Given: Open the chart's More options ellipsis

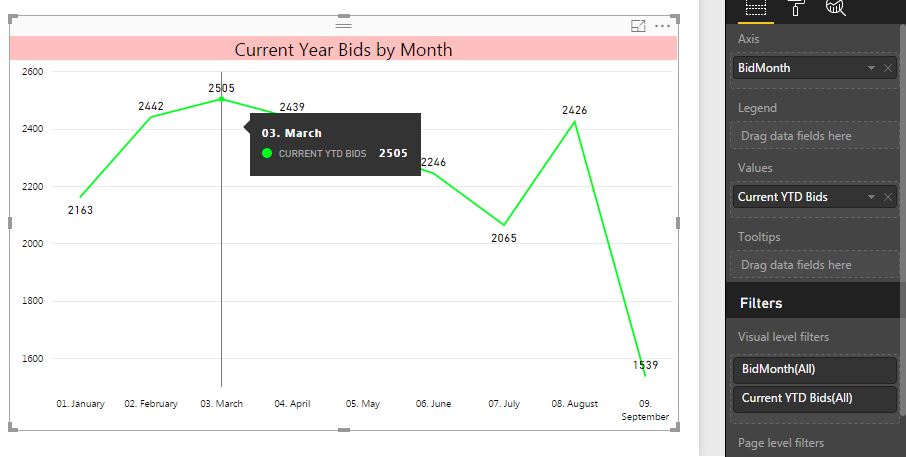Looking at the screenshot, I should 662,26.
